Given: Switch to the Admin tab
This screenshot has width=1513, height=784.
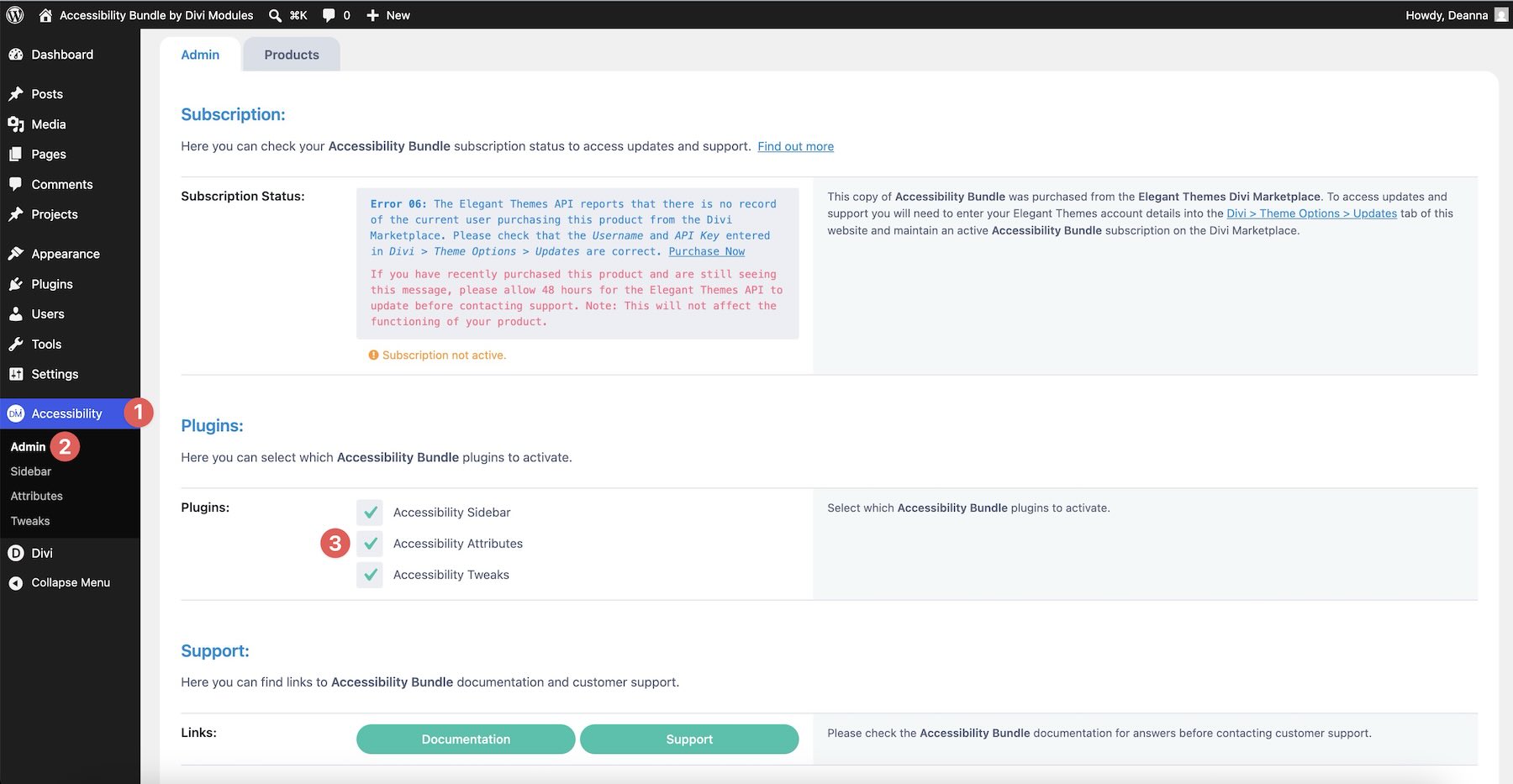Looking at the screenshot, I should click(x=200, y=55).
